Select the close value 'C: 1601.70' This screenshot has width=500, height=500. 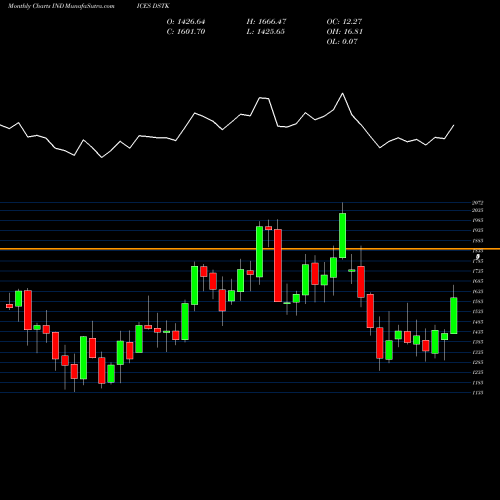(x=186, y=32)
